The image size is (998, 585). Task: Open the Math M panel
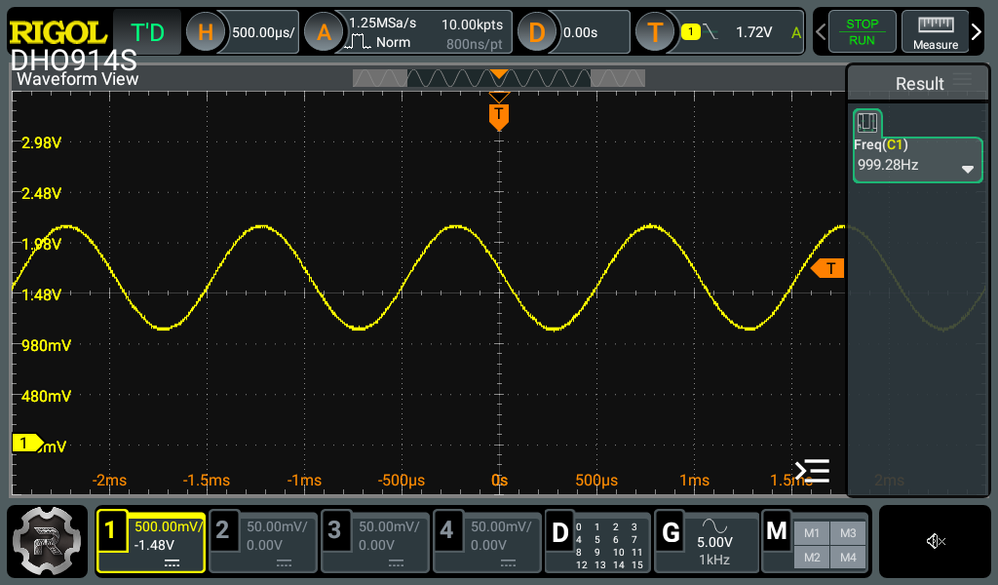(777, 531)
